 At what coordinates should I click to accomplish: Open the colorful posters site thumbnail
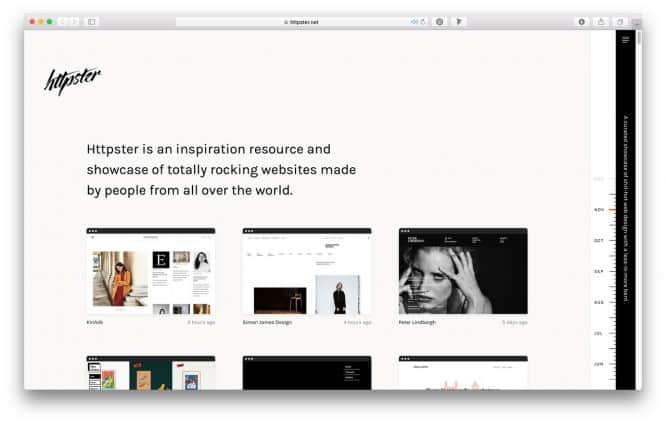pos(151,373)
